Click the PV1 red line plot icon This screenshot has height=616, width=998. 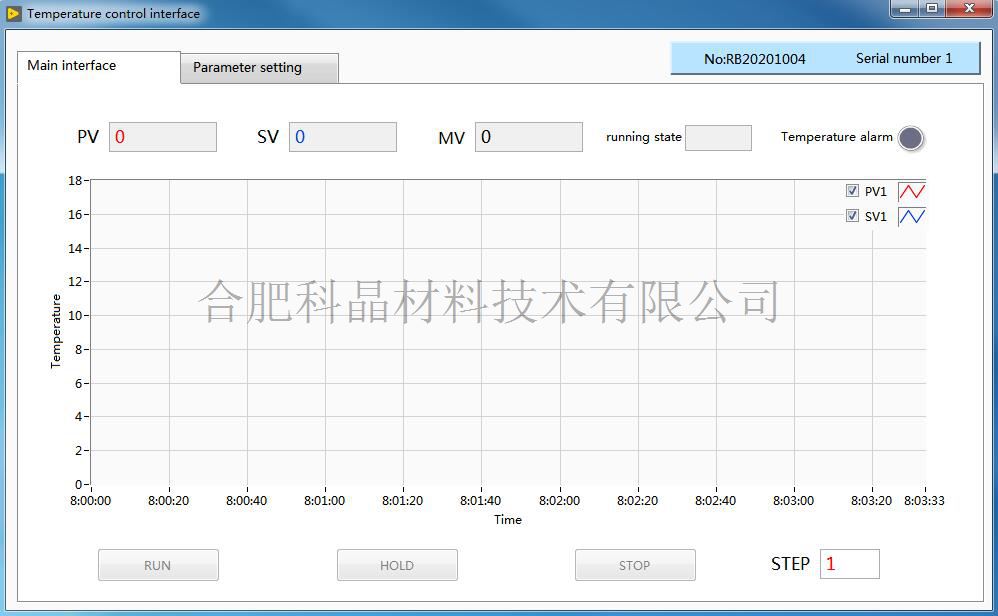[911, 191]
